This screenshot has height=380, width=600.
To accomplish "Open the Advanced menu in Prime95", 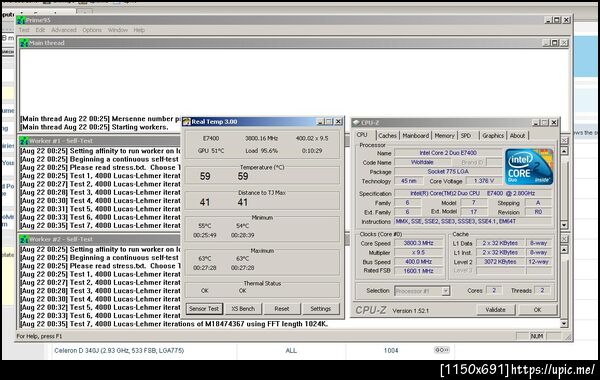I will [64, 30].
